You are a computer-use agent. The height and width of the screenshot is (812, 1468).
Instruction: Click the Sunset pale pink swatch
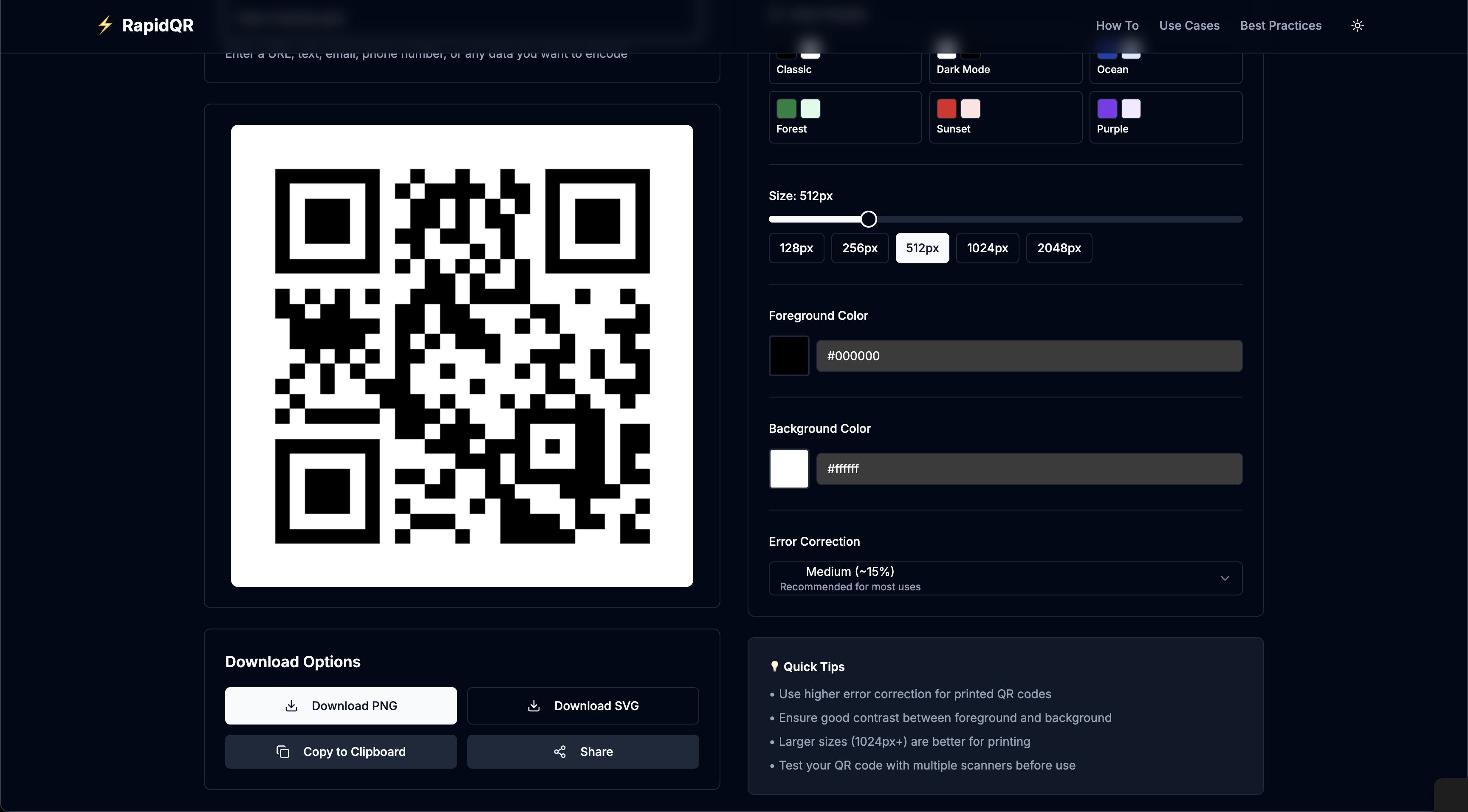pyautogui.click(x=971, y=108)
